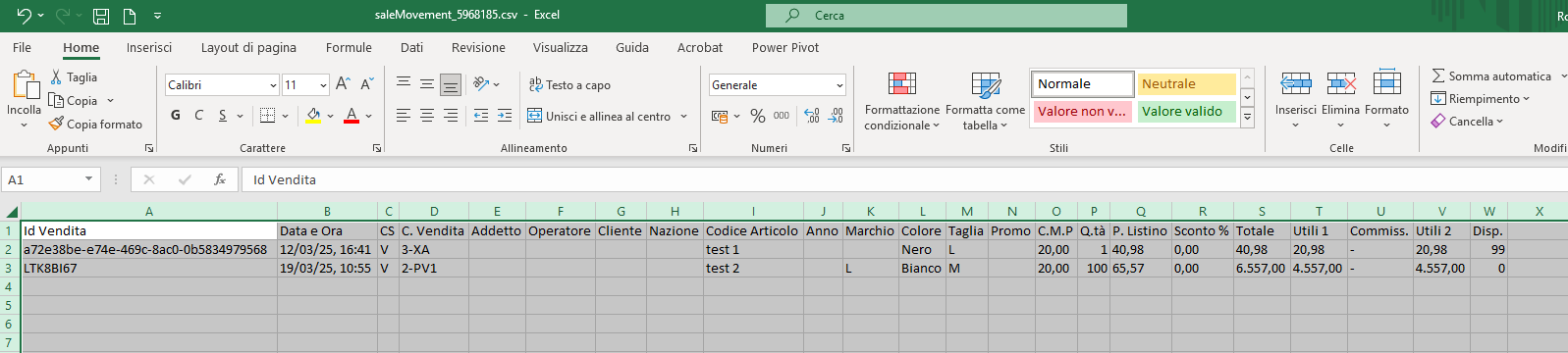Click Unisci e allinea al centro

(x=599, y=116)
